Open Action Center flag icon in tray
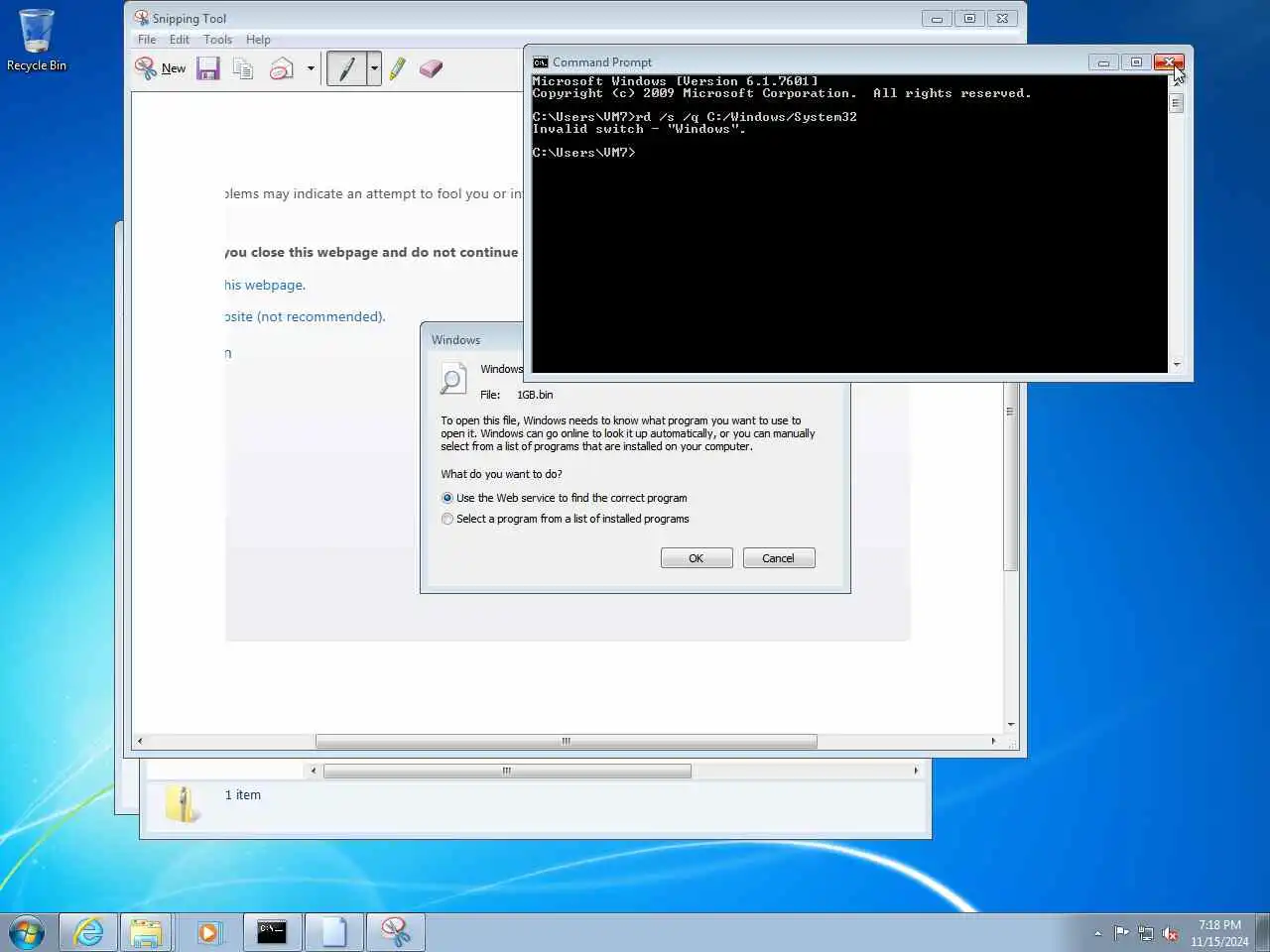The image size is (1270, 952). [x=1121, y=933]
